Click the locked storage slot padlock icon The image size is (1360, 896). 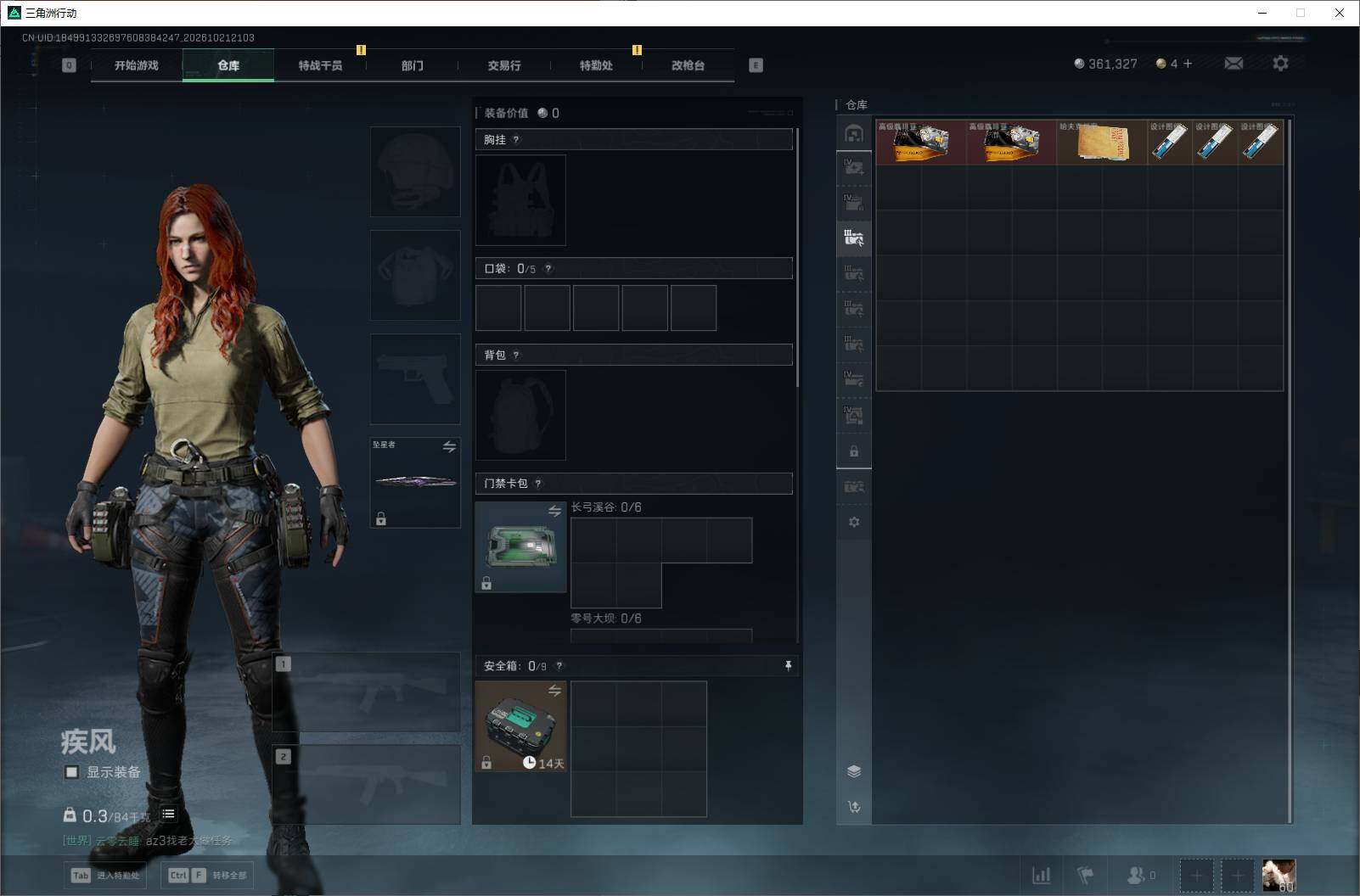click(x=854, y=451)
